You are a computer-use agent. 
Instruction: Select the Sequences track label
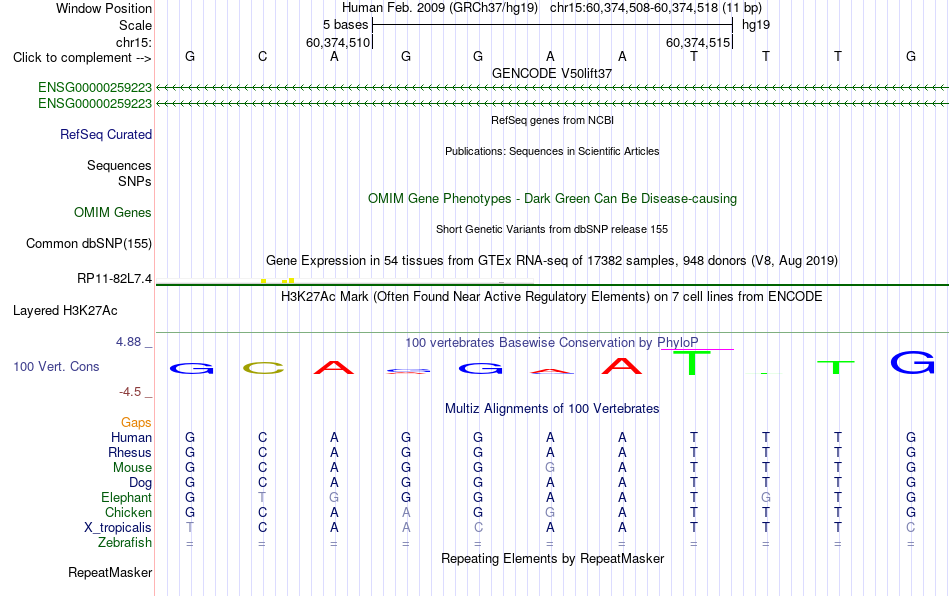point(119,165)
